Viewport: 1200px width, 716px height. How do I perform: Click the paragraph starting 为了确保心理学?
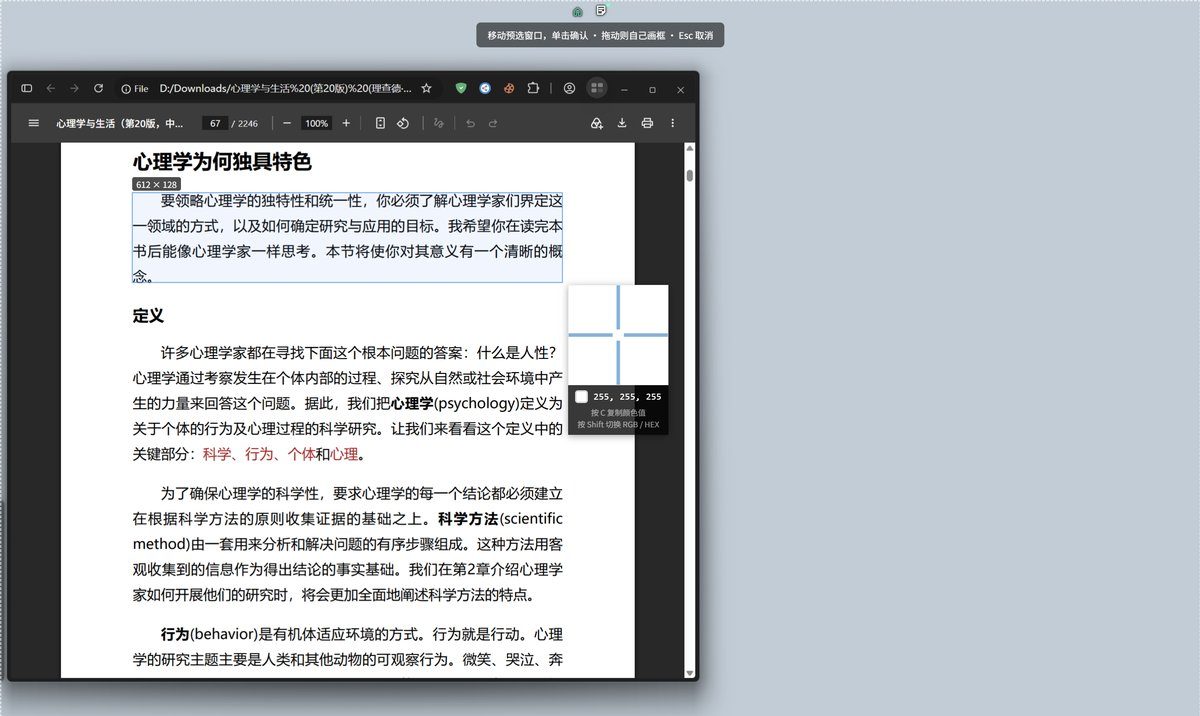click(347, 545)
